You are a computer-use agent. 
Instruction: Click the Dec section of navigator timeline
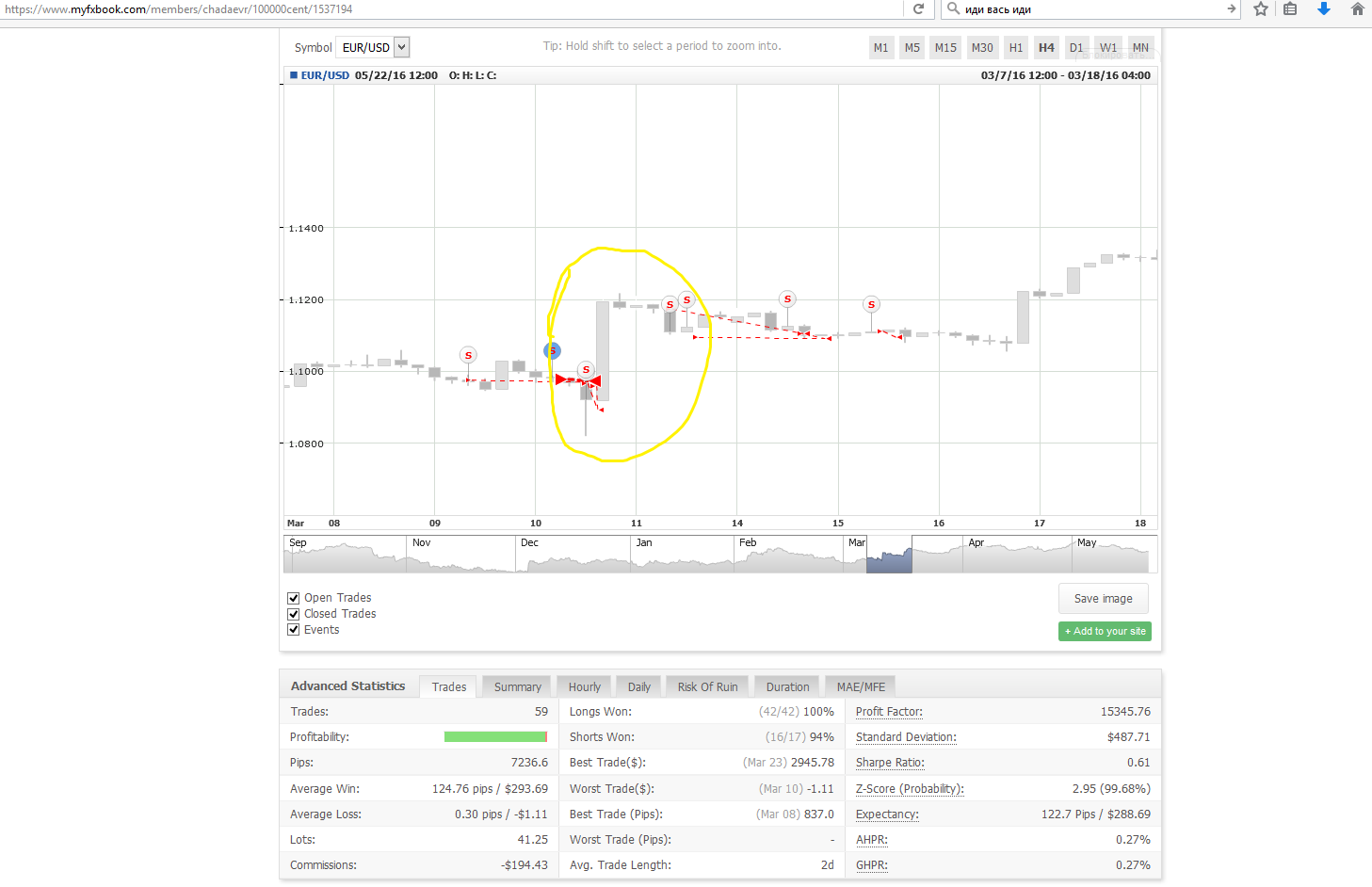coord(573,555)
